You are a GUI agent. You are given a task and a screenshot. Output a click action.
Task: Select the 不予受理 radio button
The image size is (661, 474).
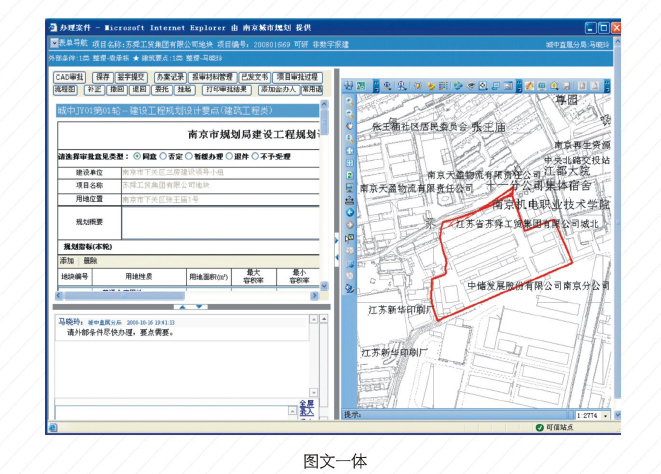[x=255, y=156]
